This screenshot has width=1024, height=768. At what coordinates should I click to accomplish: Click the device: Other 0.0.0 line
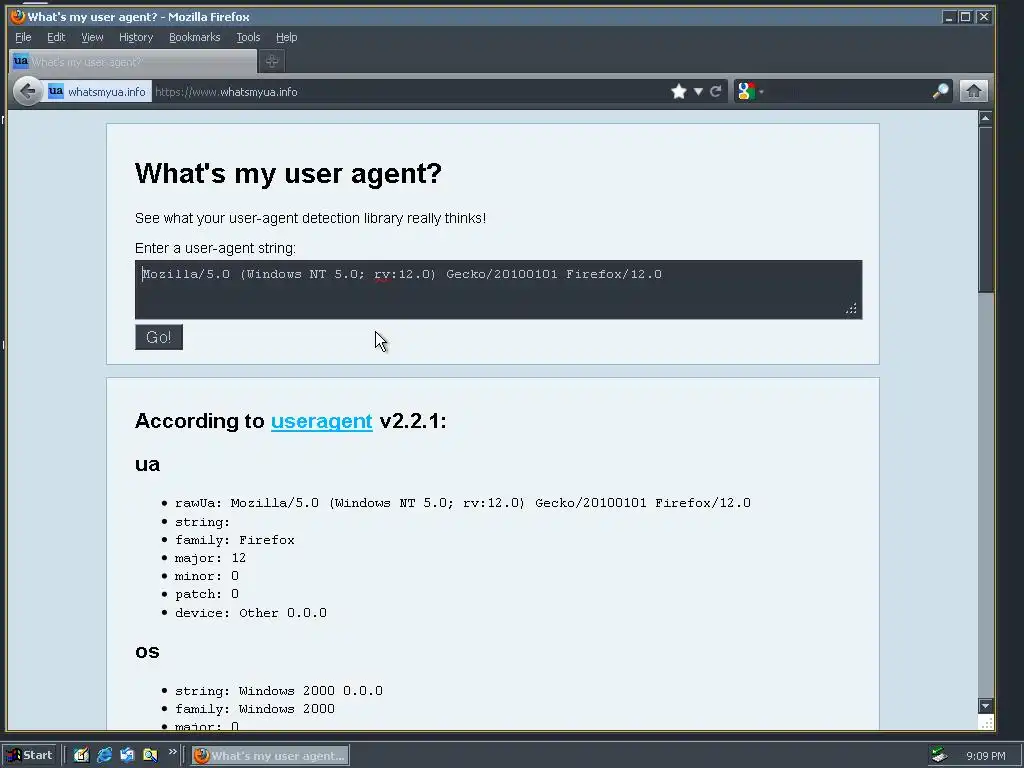251,613
